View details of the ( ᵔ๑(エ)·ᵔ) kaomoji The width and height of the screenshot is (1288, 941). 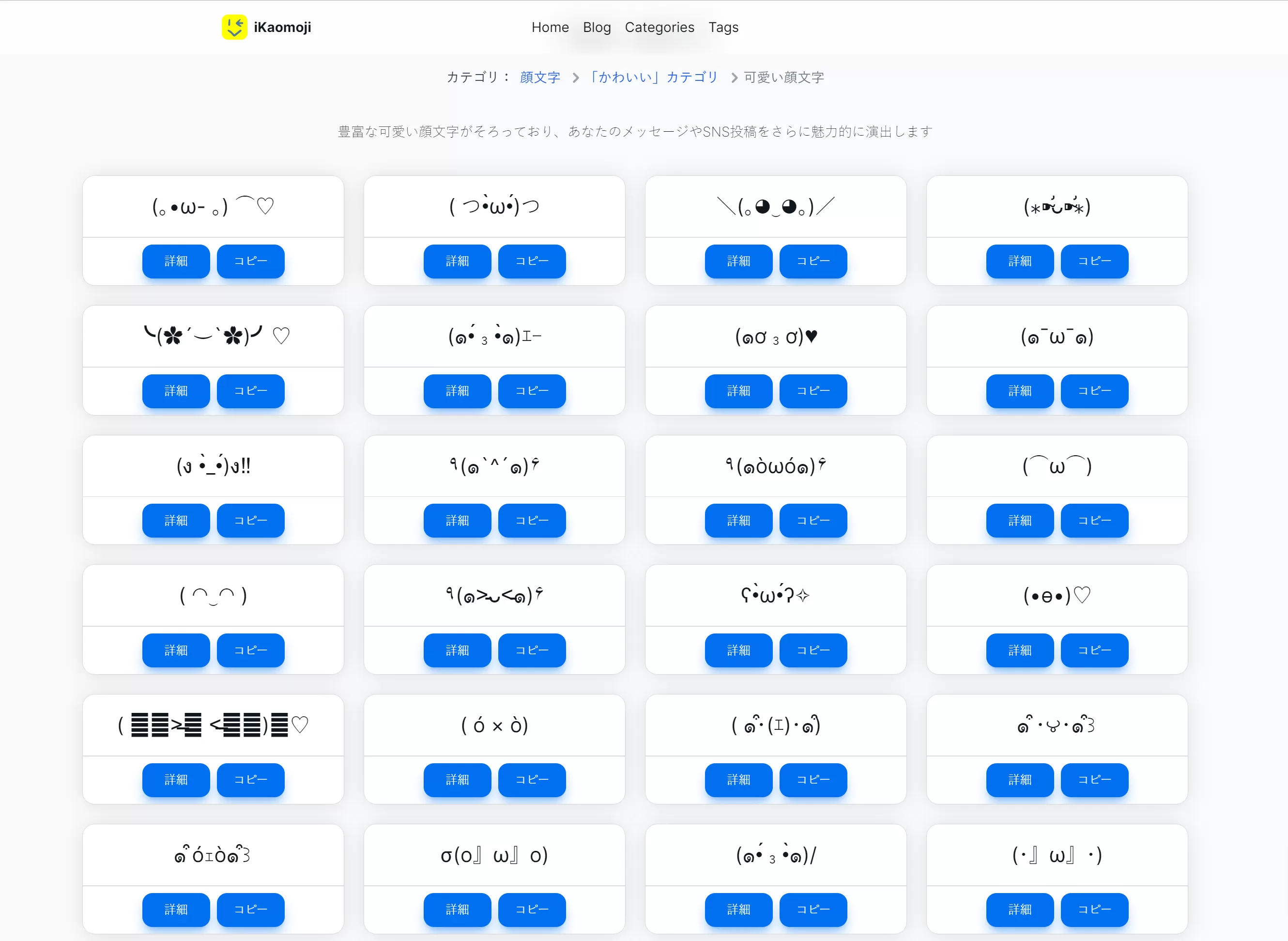[738, 780]
